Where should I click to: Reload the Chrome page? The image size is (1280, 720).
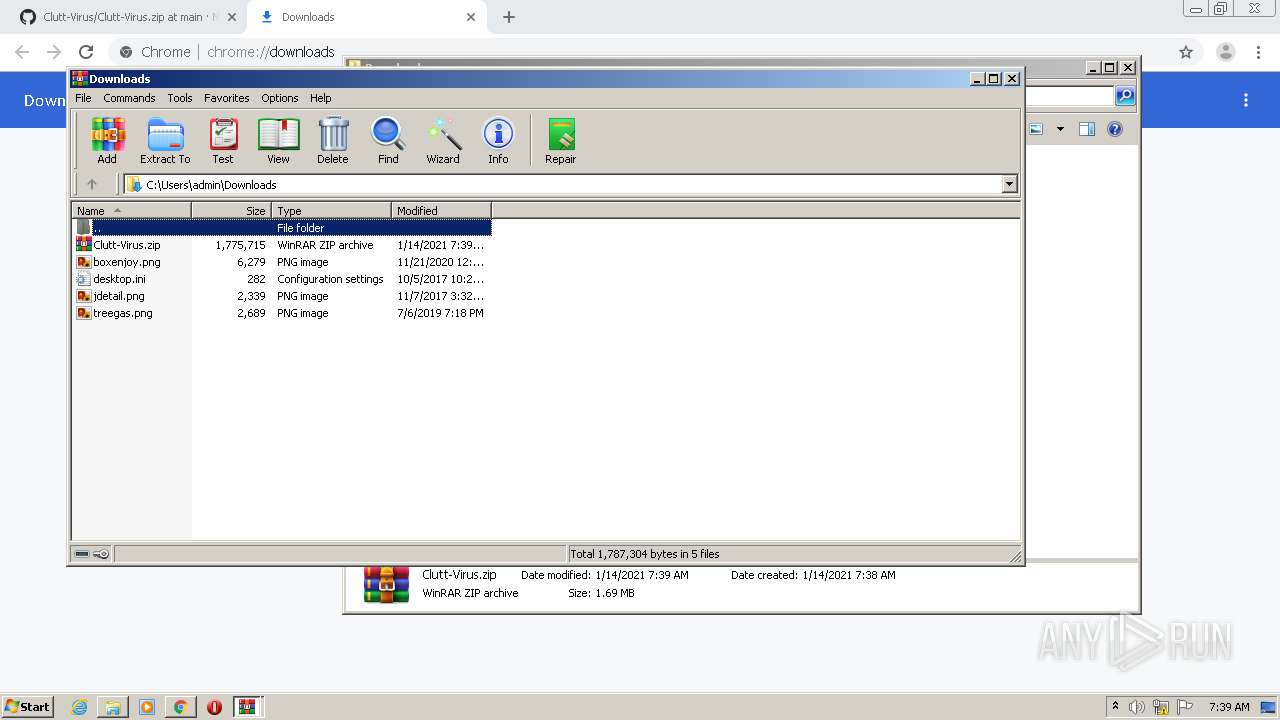point(86,52)
